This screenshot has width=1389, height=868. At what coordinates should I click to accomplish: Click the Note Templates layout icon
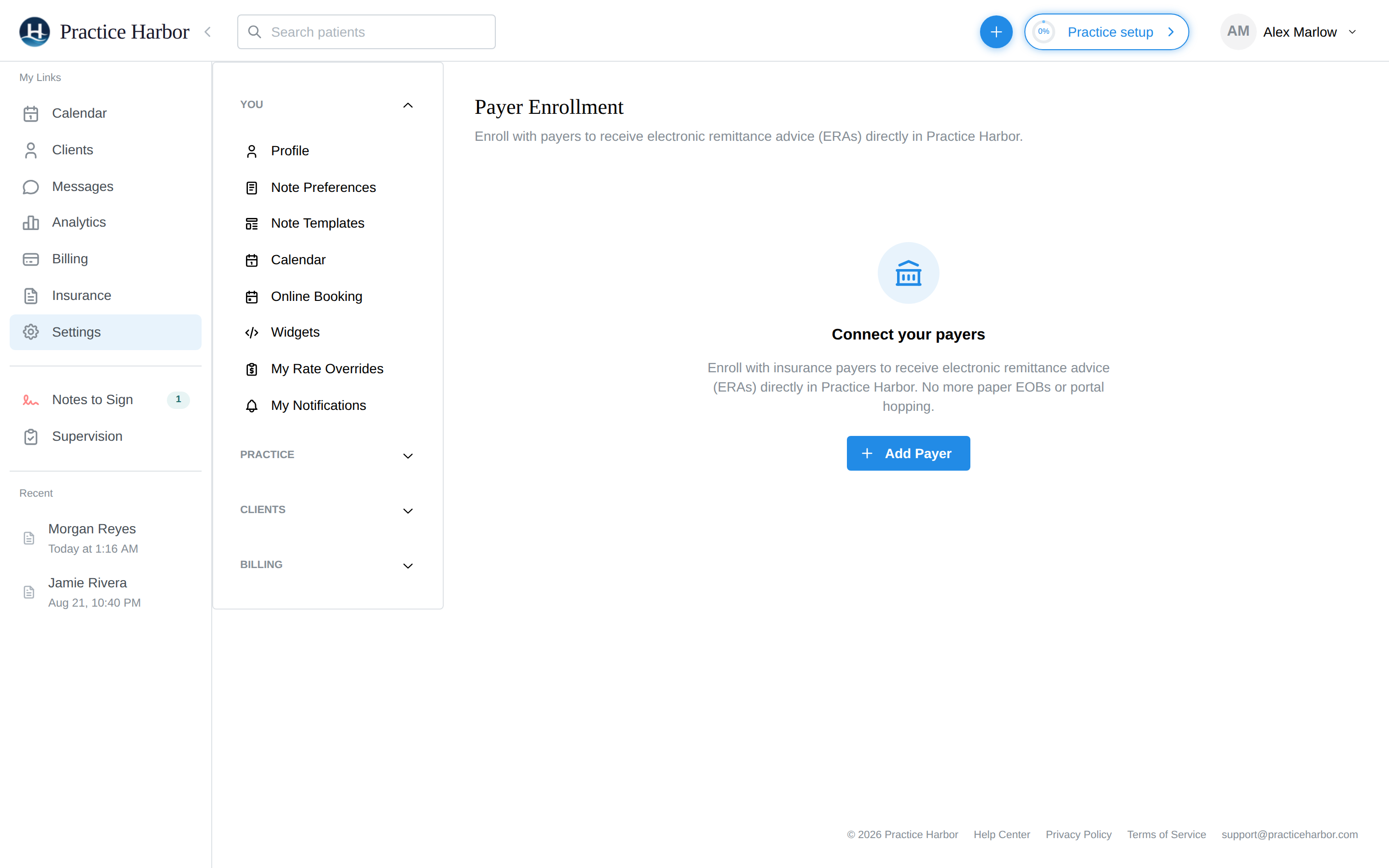(251, 224)
